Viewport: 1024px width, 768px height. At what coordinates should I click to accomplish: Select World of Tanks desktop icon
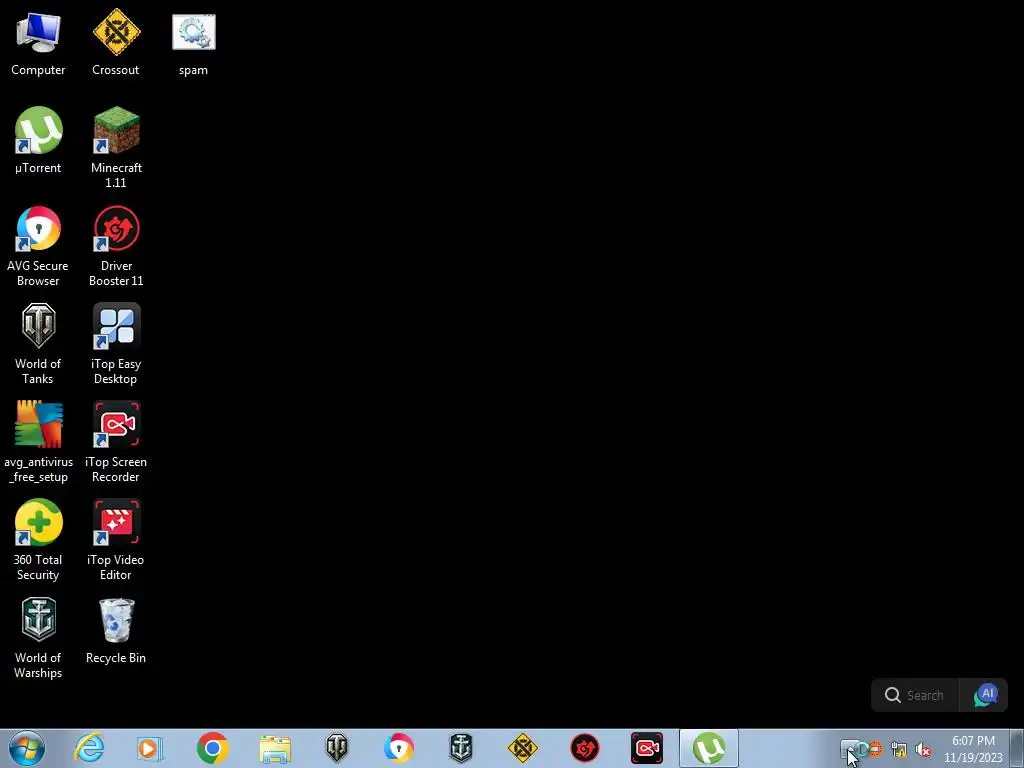(x=38, y=345)
